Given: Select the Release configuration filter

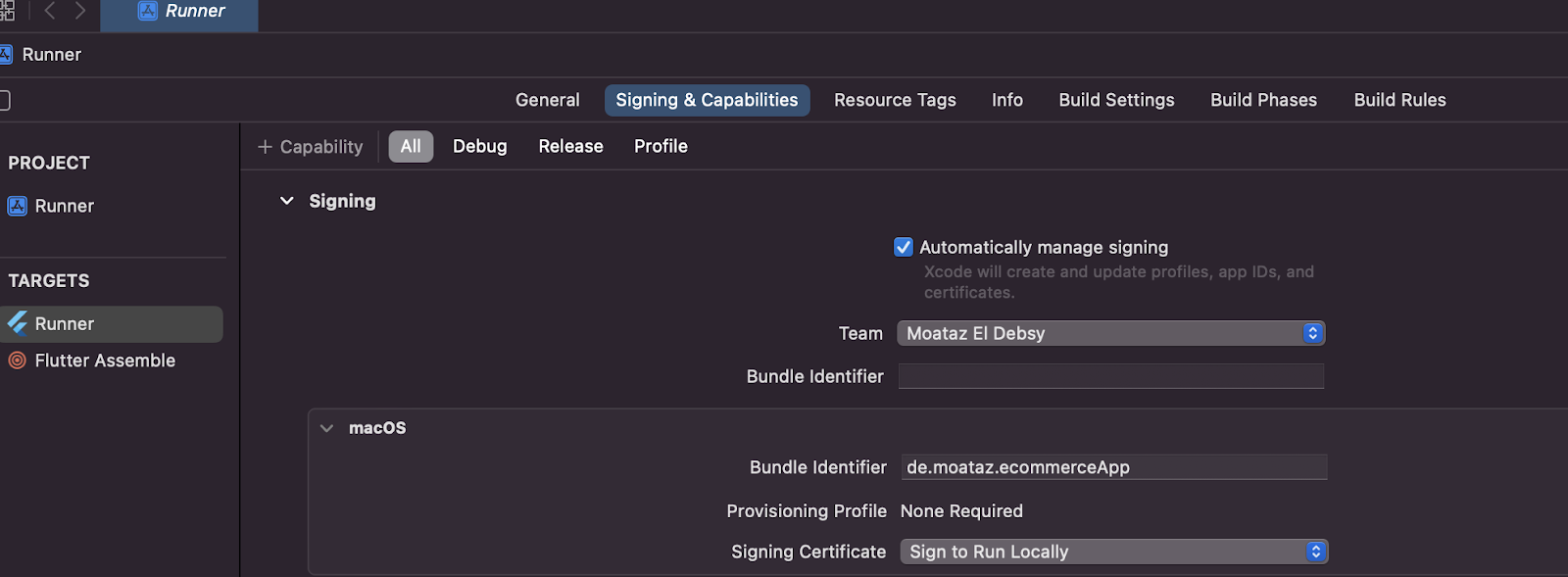Looking at the screenshot, I should 570,146.
